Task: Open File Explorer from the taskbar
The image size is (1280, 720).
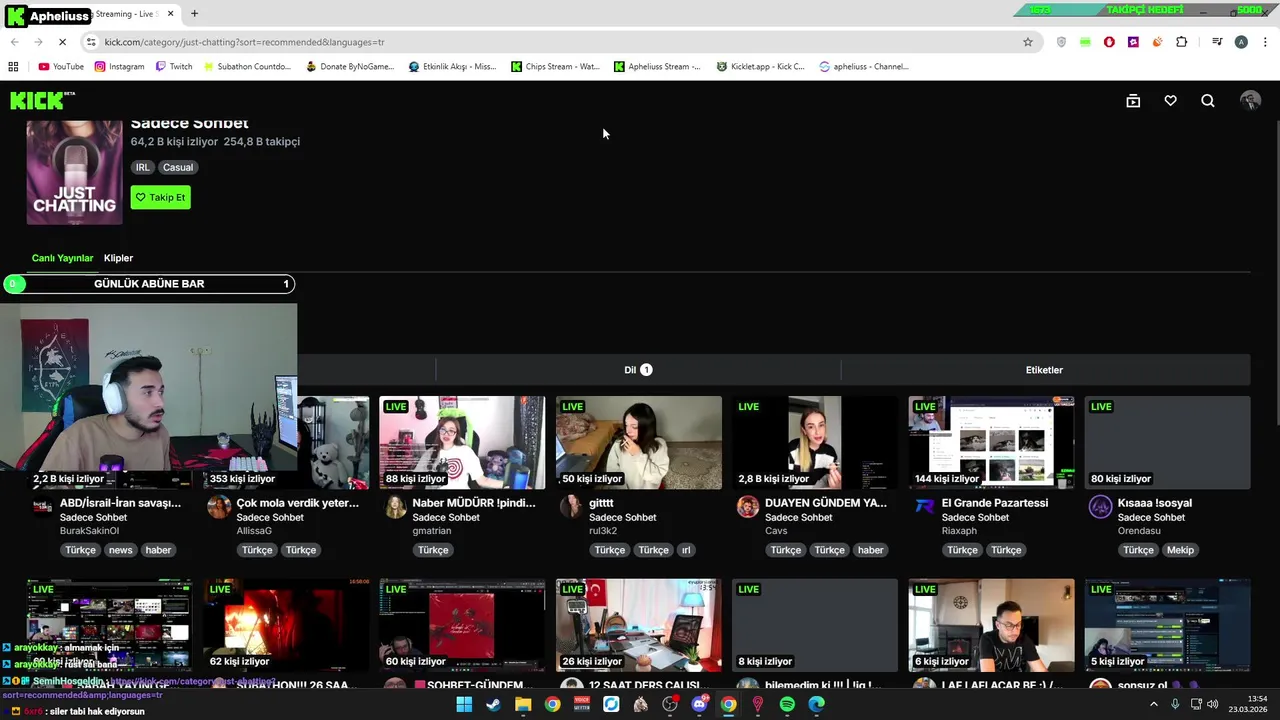Action: point(523,704)
